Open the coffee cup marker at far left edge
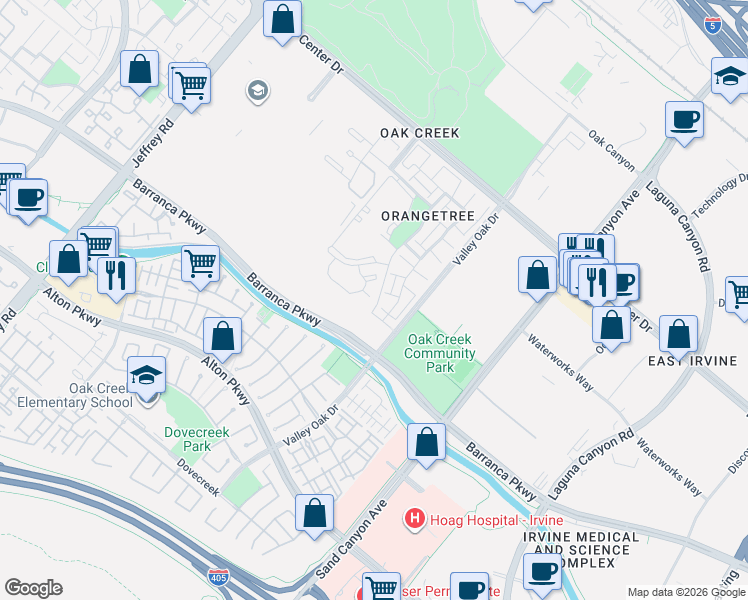 coord(28,198)
